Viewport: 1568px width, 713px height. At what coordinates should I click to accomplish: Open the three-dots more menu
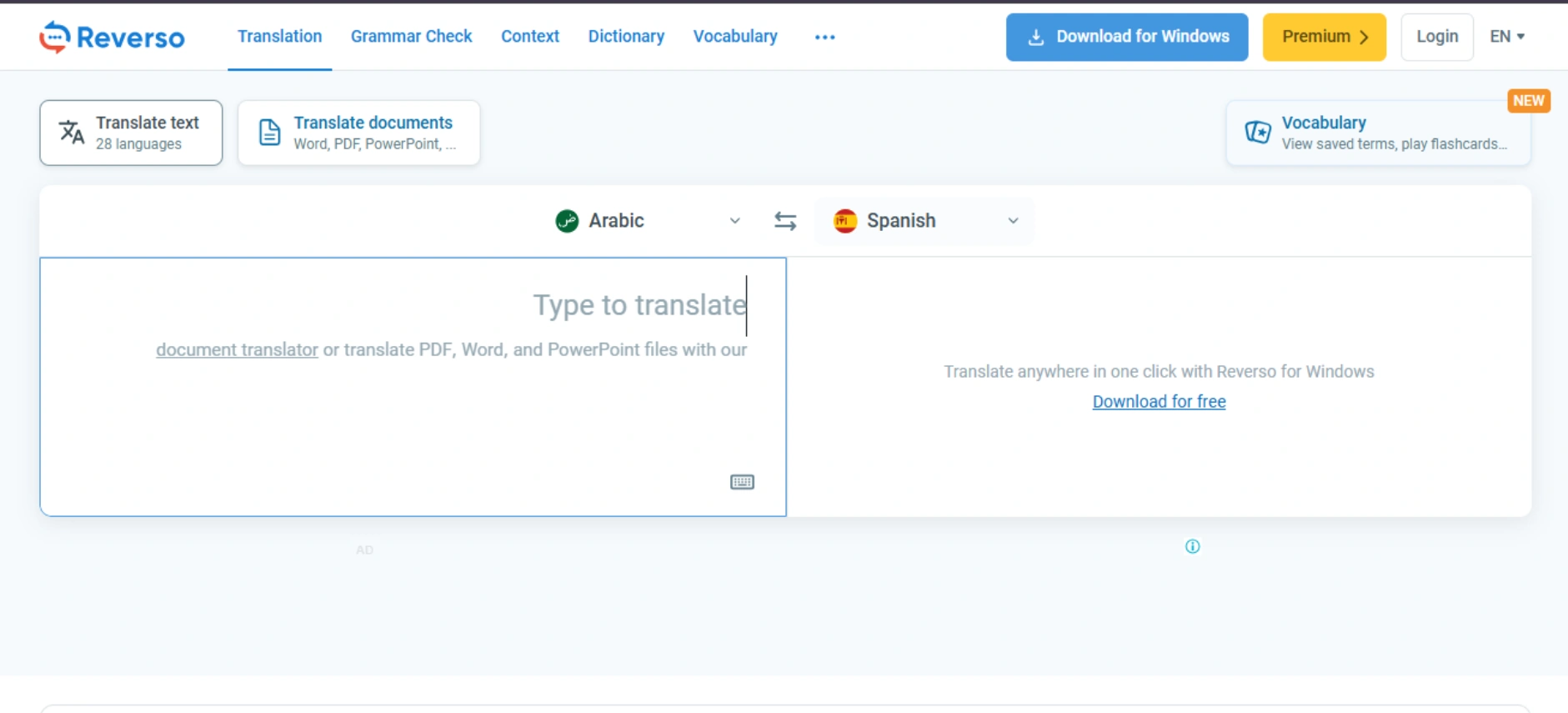(824, 38)
